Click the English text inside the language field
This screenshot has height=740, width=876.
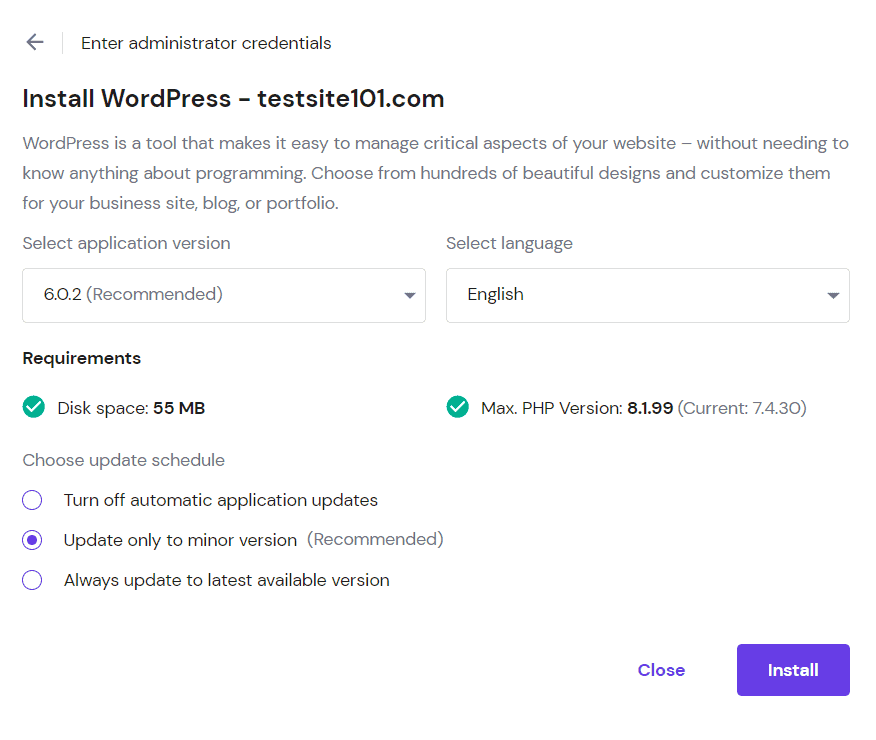(495, 294)
